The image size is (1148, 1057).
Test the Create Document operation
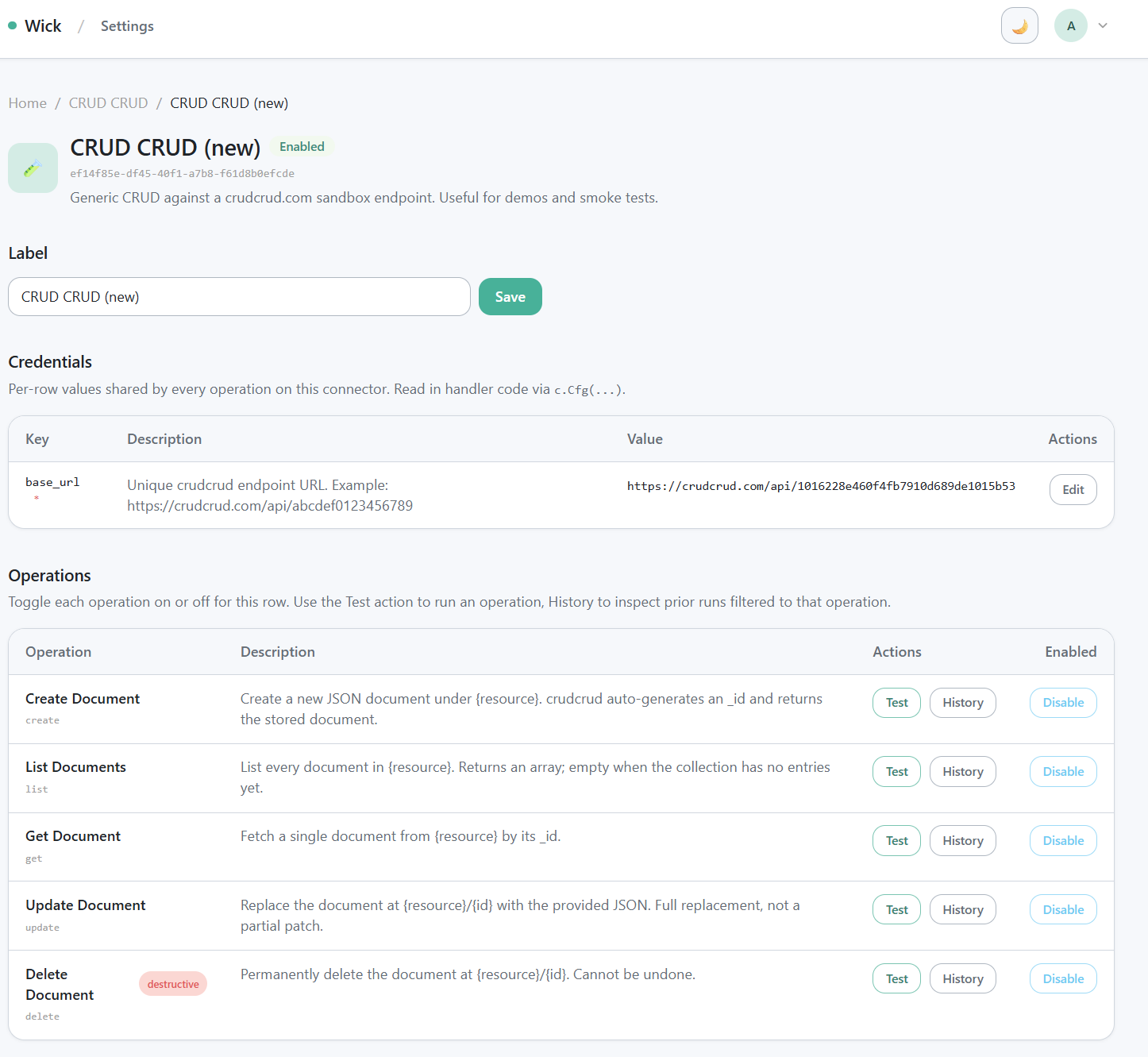[896, 703]
